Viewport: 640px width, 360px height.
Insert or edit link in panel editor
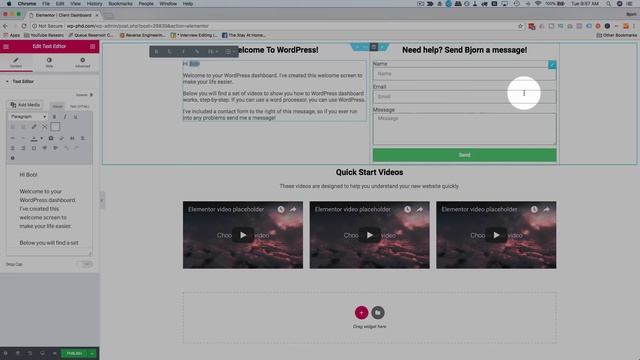[34, 127]
